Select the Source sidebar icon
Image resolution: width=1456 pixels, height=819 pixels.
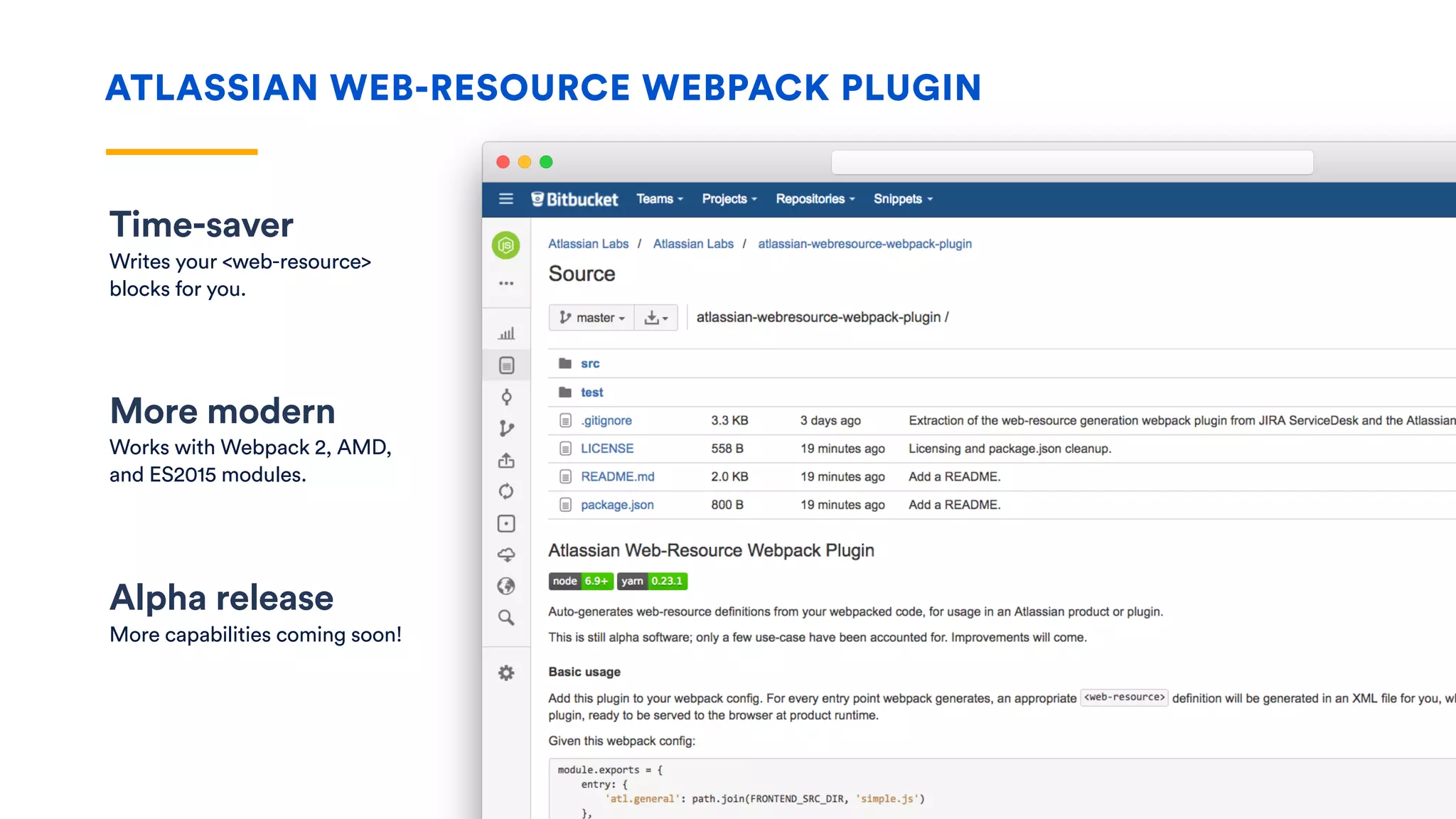[506, 365]
